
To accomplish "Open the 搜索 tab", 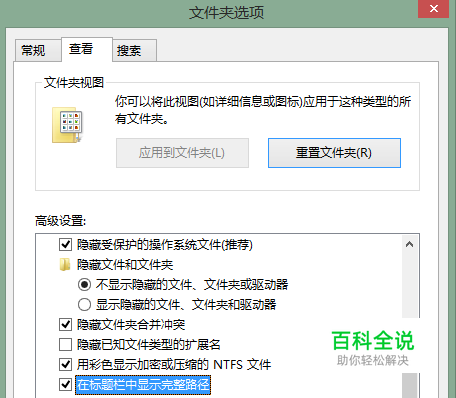I will (134, 51).
